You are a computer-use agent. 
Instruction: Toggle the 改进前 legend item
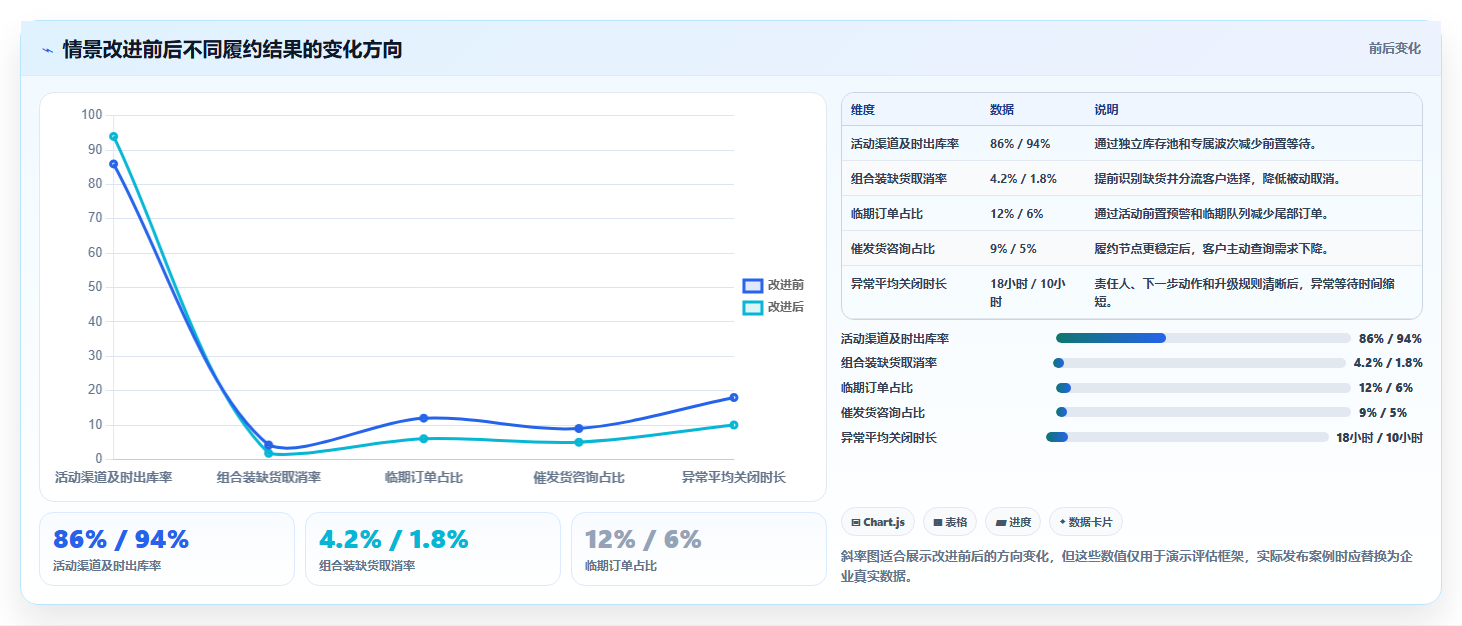(773, 285)
